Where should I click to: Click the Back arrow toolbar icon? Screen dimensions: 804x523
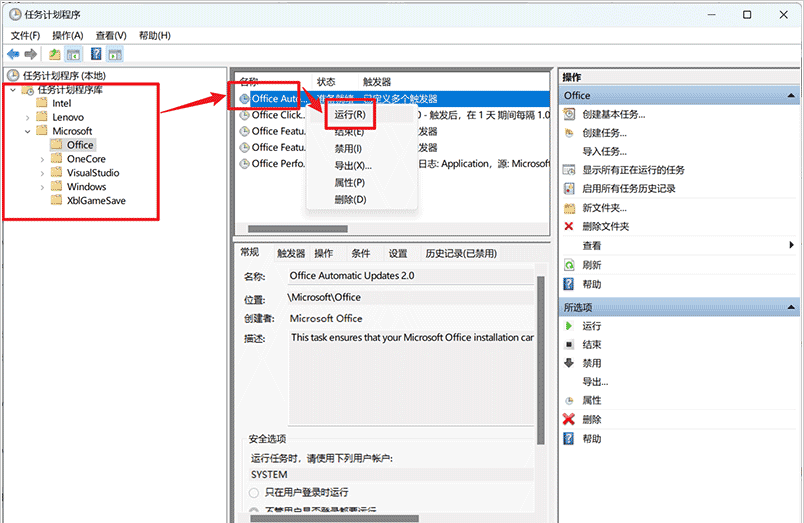coord(13,54)
